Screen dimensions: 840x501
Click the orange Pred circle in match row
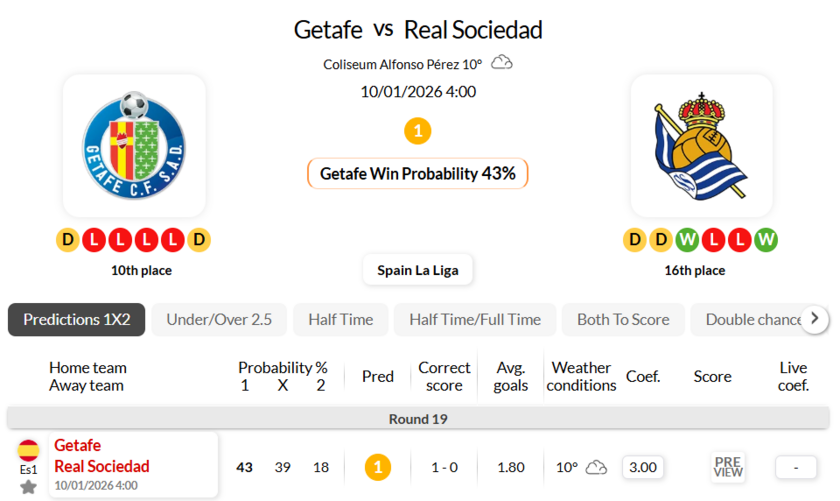pos(377,467)
